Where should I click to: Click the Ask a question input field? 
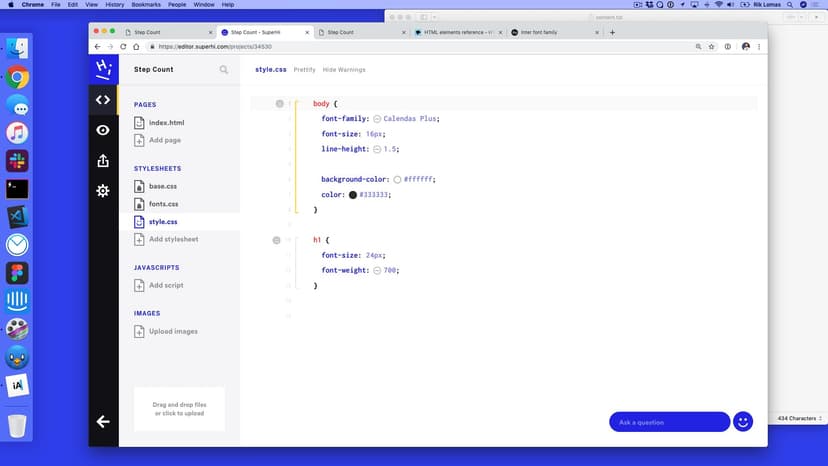pos(668,422)
